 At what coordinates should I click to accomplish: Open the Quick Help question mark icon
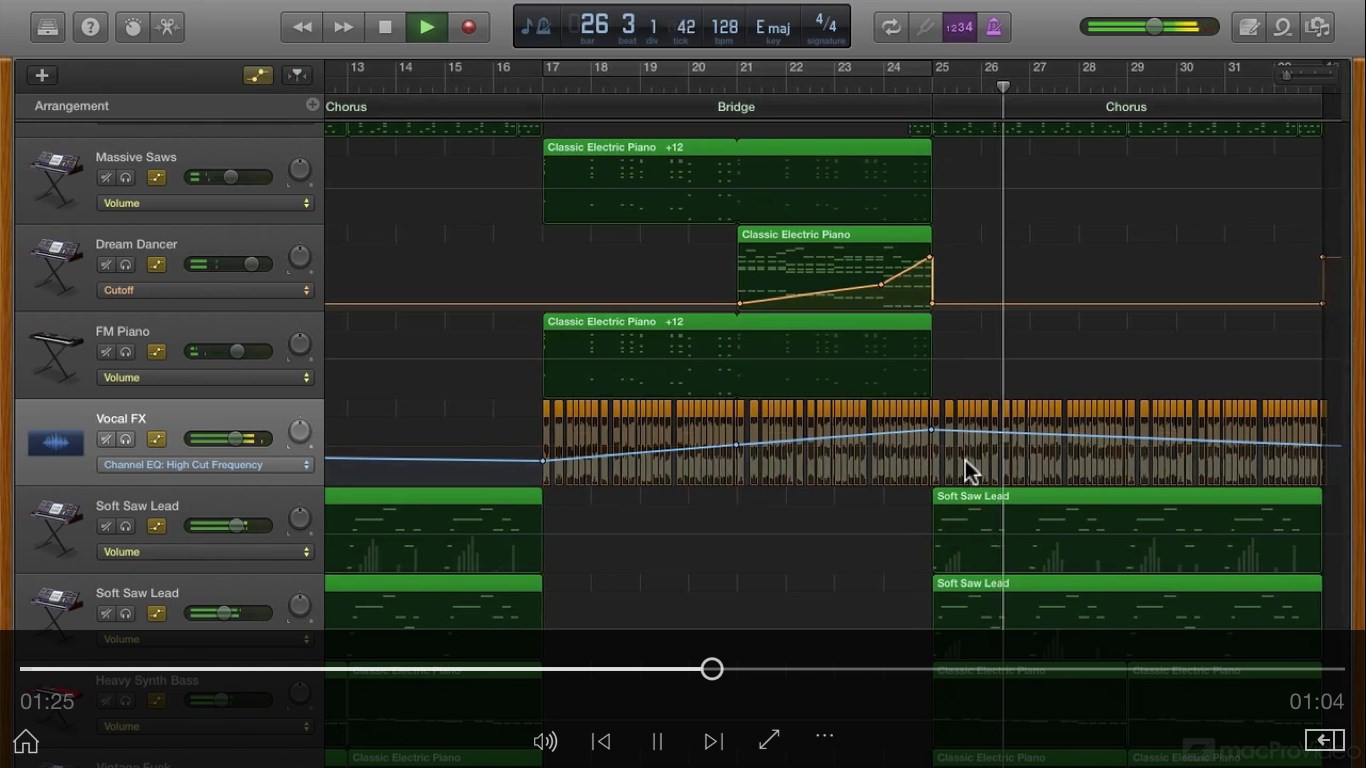(90, 27)
